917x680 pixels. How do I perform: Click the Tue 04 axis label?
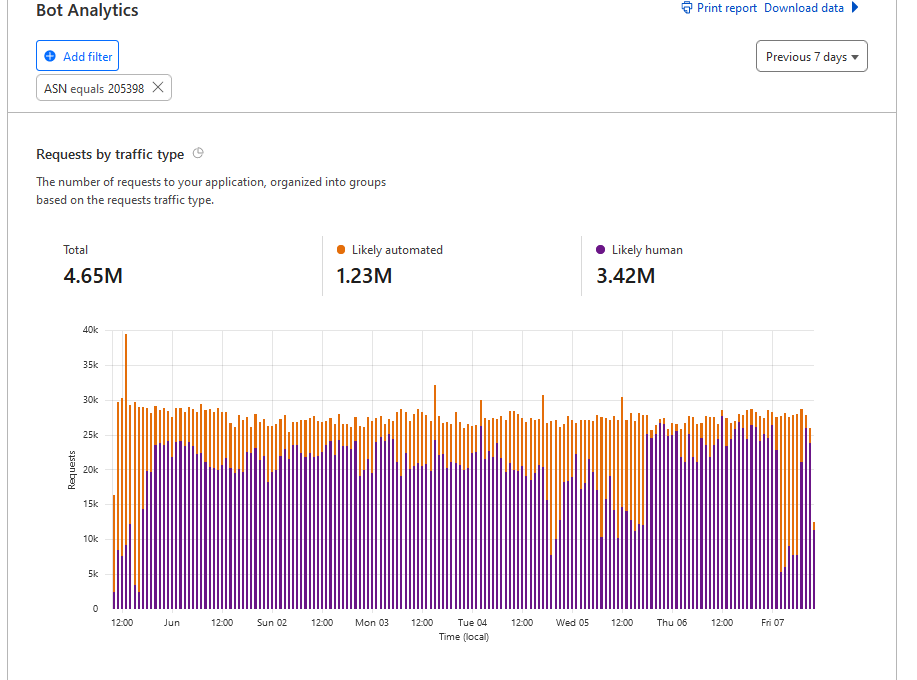click(472, 623)
